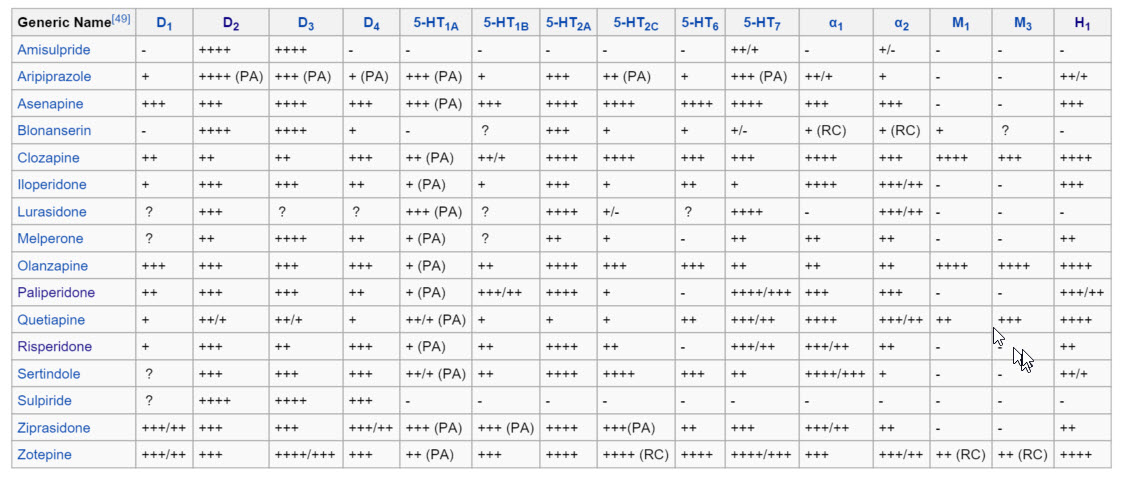
Task: Open the Clozapine drug link
Action: point(48,158)
